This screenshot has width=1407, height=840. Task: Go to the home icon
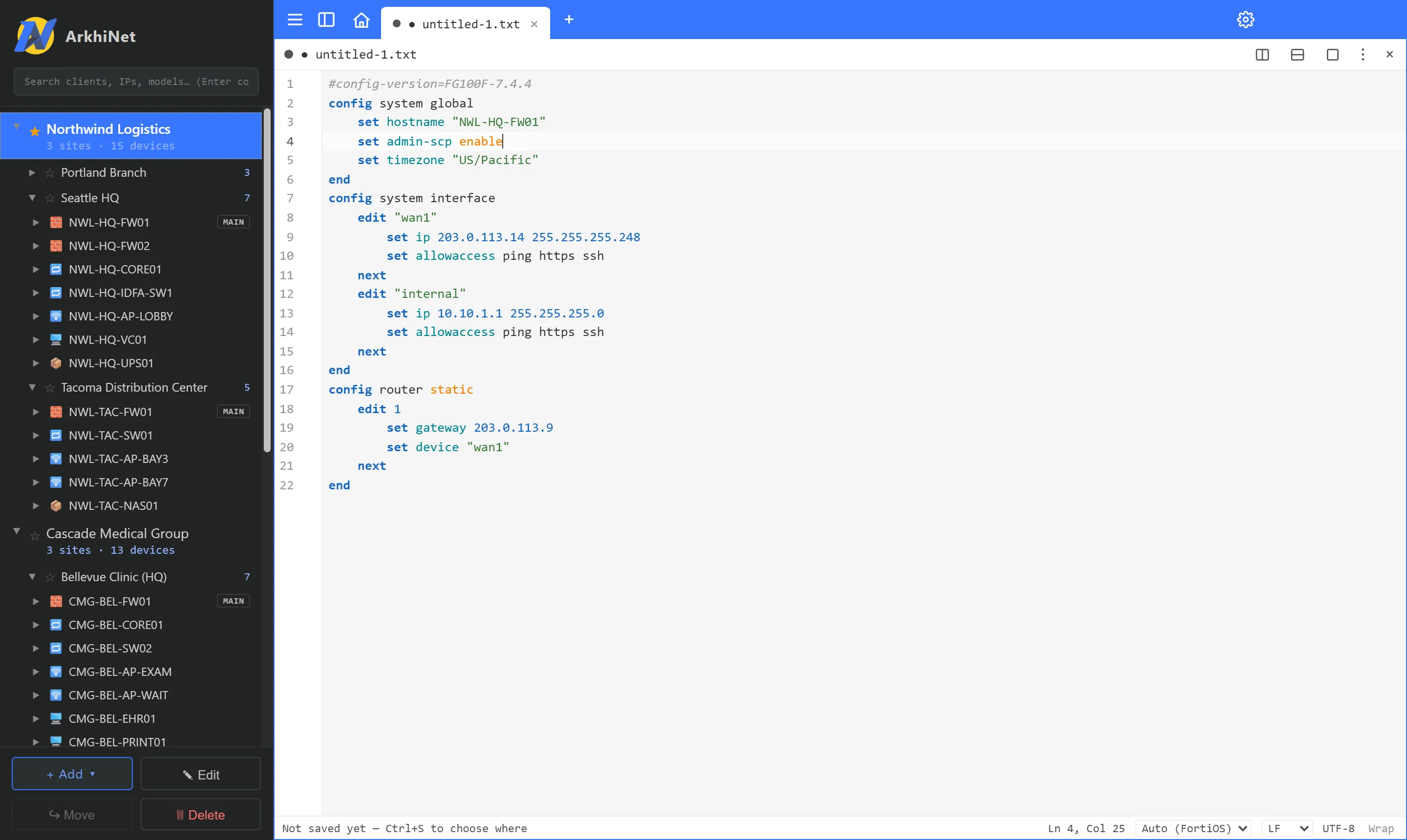[x=361, y=20]
